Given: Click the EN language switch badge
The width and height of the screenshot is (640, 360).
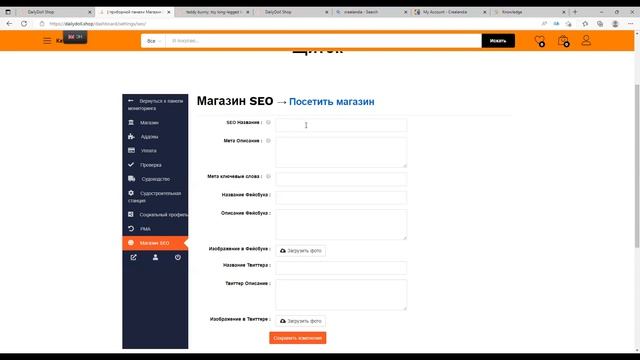Looking at the screenshot, I should coord(75,37).
